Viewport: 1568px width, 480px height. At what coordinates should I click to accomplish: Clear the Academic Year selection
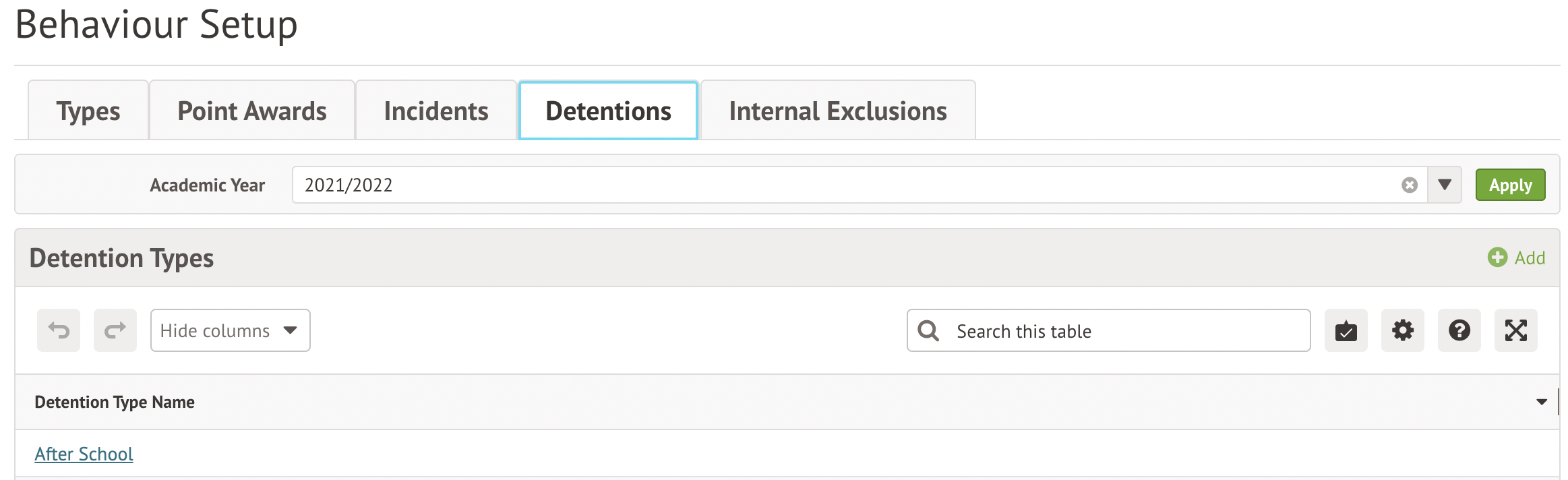point(1409,185)
